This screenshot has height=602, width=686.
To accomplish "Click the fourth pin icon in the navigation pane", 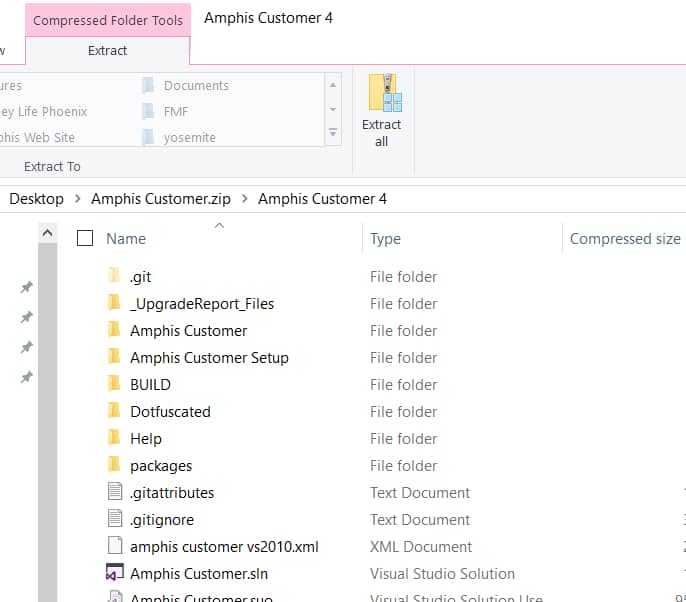I will (x=27, y=377).
